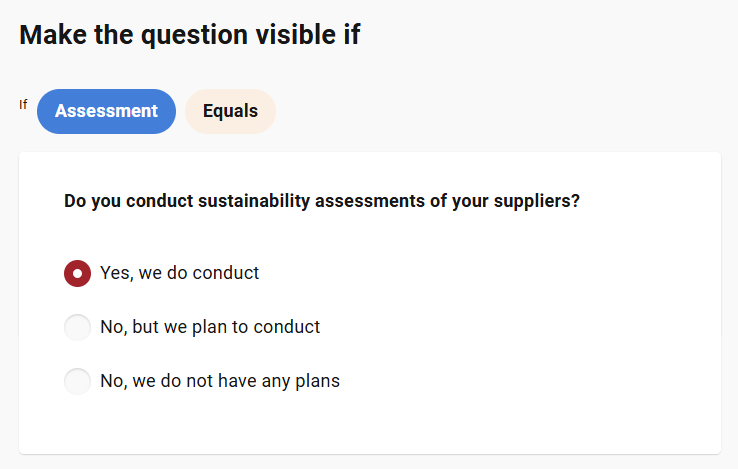The height and width of the screenshot is (469, 738).
Task: Click the word "Assessment" inside the blue pill
Action: (106, 111)
